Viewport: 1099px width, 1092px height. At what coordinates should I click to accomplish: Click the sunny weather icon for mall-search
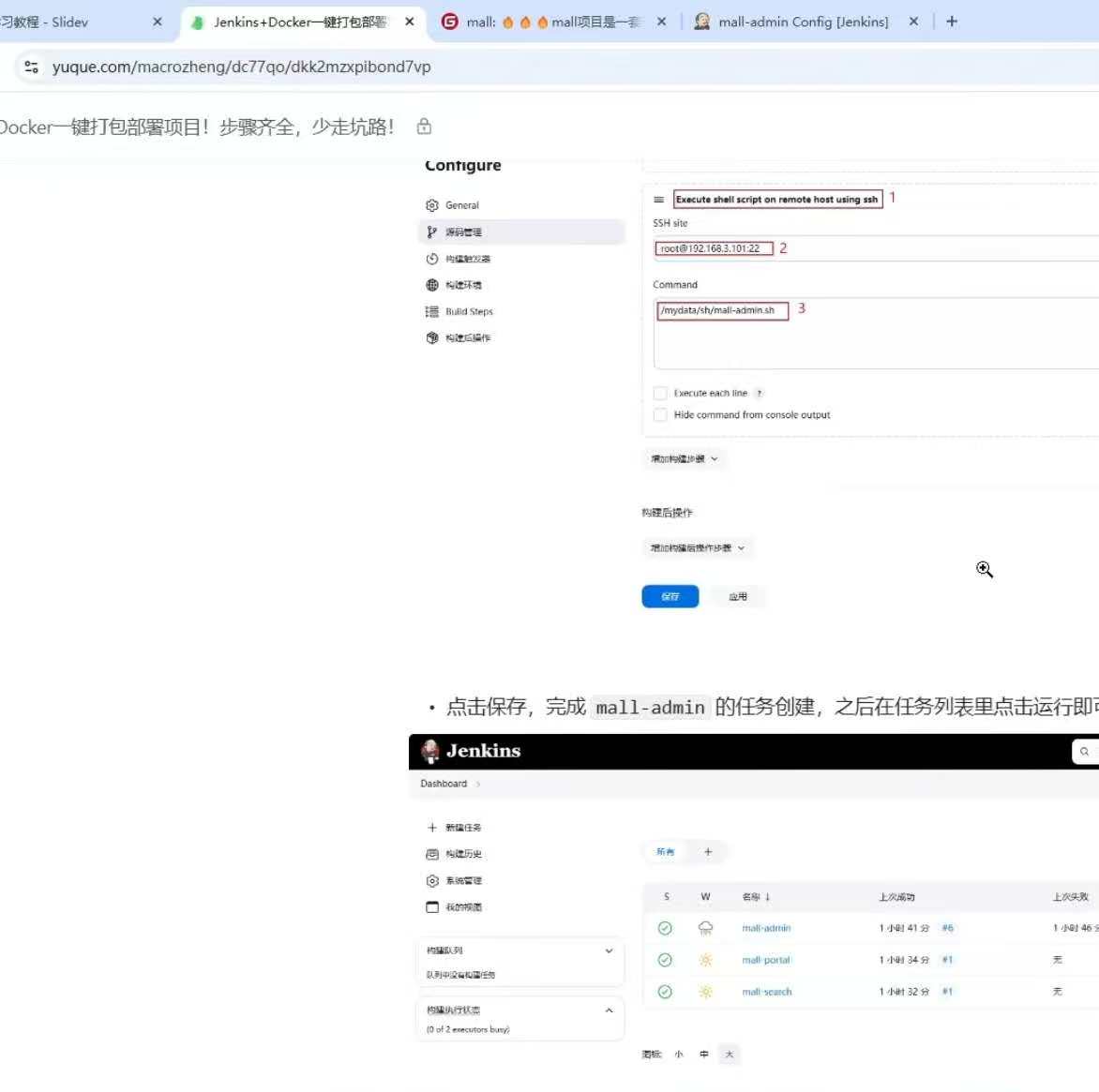pyautogui.click(x=705, y=992)
